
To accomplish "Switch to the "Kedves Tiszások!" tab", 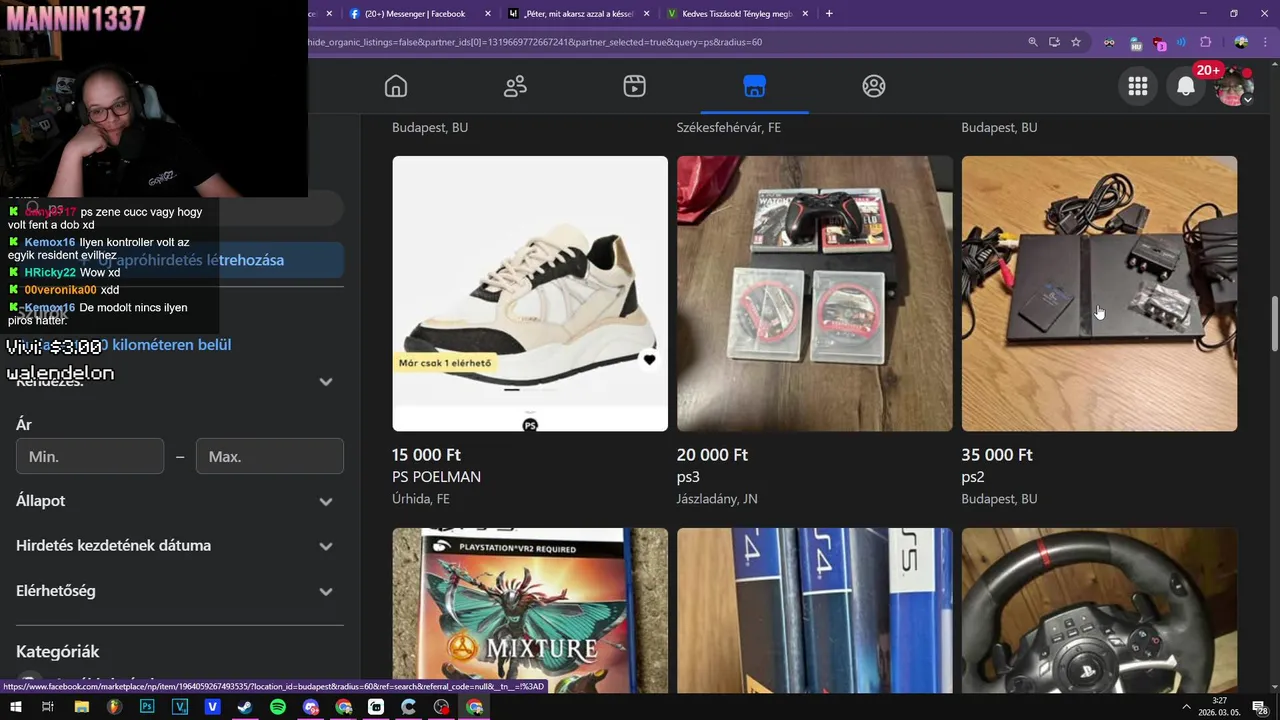I will tap(738, 13).
